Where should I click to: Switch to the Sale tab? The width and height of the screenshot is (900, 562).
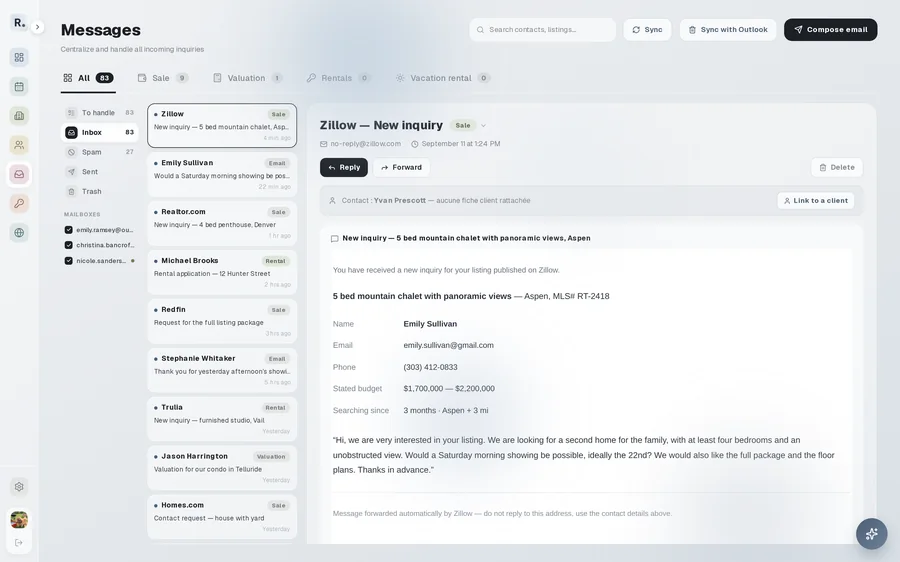[163, 78]
